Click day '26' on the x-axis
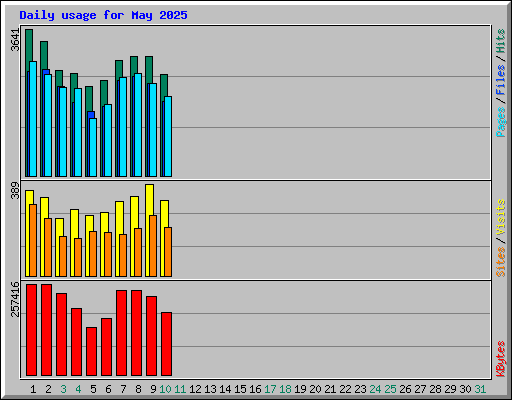Image resolution: width=512 pixels, height=400 pixels. click(x=405, y=389)
